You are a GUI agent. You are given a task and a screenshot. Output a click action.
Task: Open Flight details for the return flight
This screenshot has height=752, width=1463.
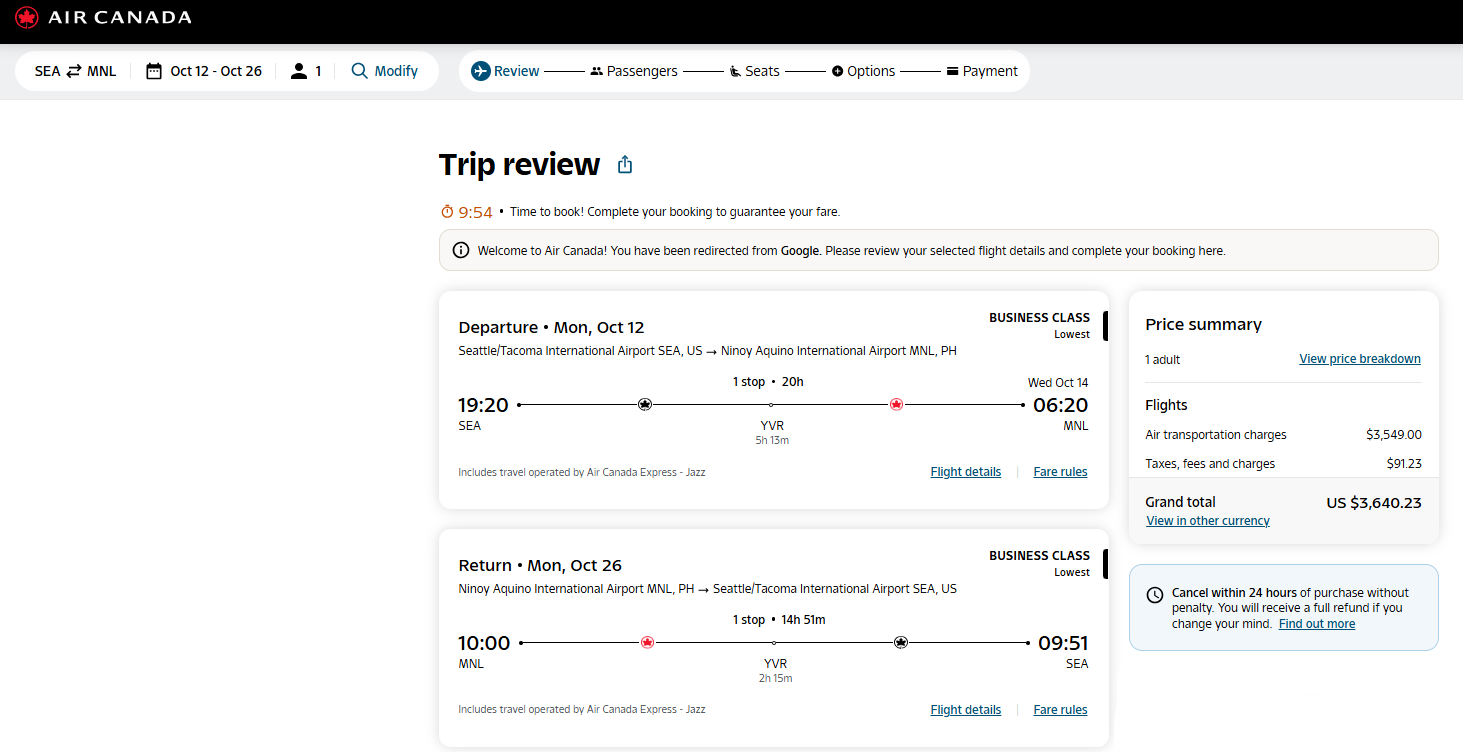pyautogui.click(x=966, y=710)
